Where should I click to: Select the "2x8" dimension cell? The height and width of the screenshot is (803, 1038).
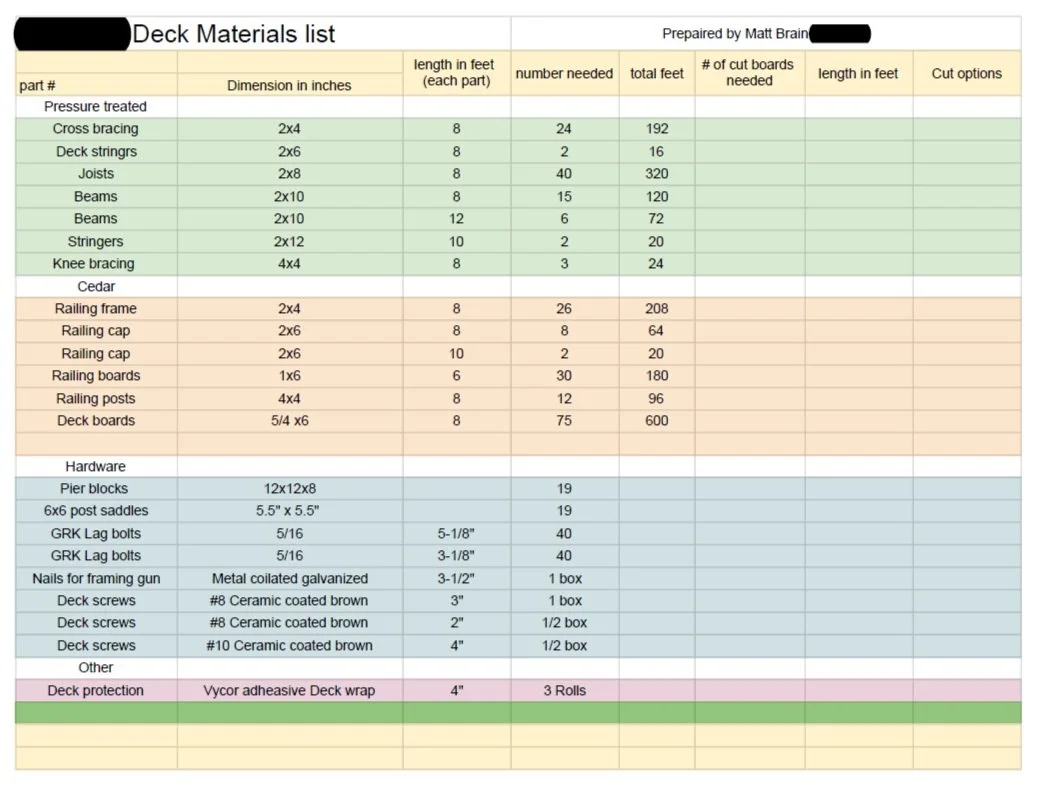coord(289,174)
